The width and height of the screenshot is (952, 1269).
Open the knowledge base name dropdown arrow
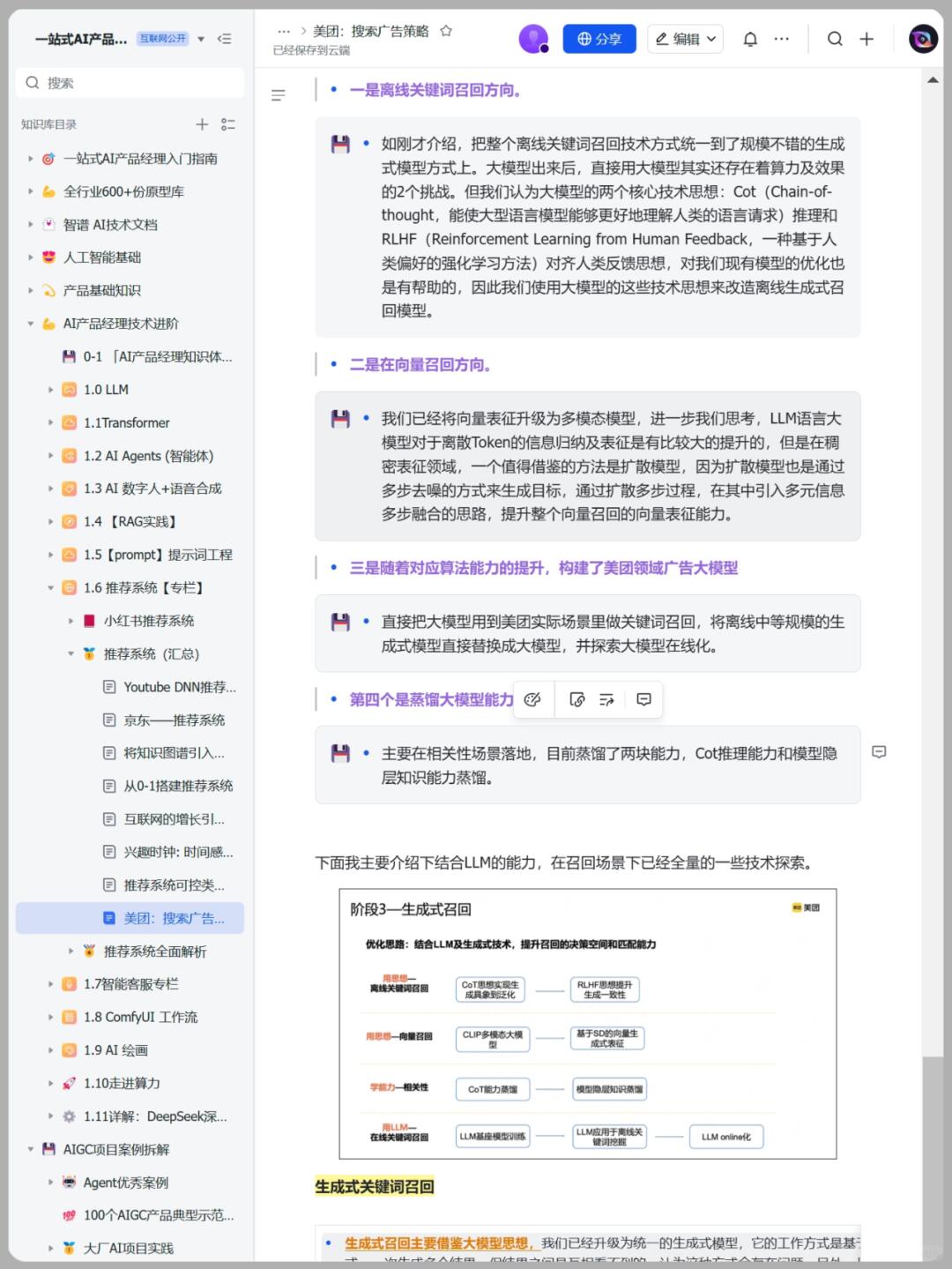click(x=201, y=39)
